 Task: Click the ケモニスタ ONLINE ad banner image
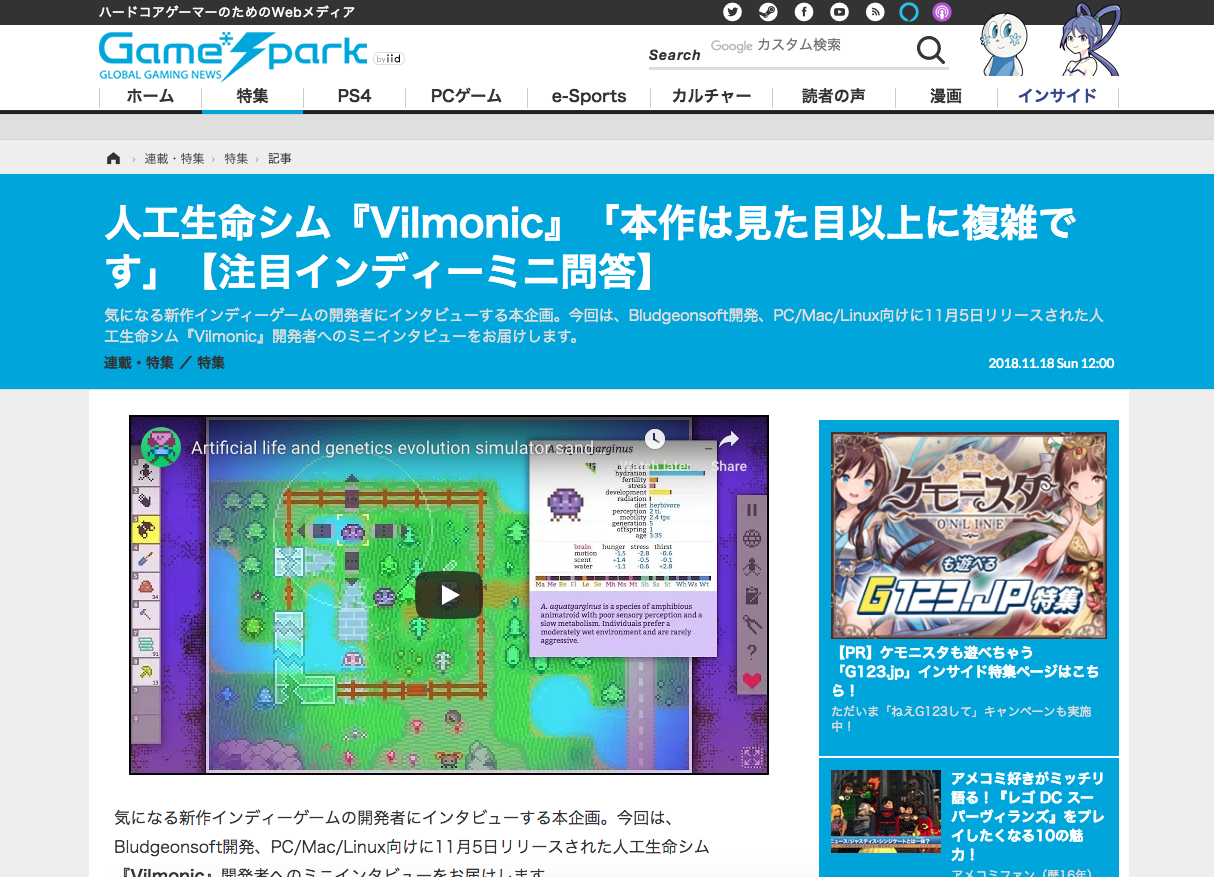pyautogui.click(x=969, y=535)
